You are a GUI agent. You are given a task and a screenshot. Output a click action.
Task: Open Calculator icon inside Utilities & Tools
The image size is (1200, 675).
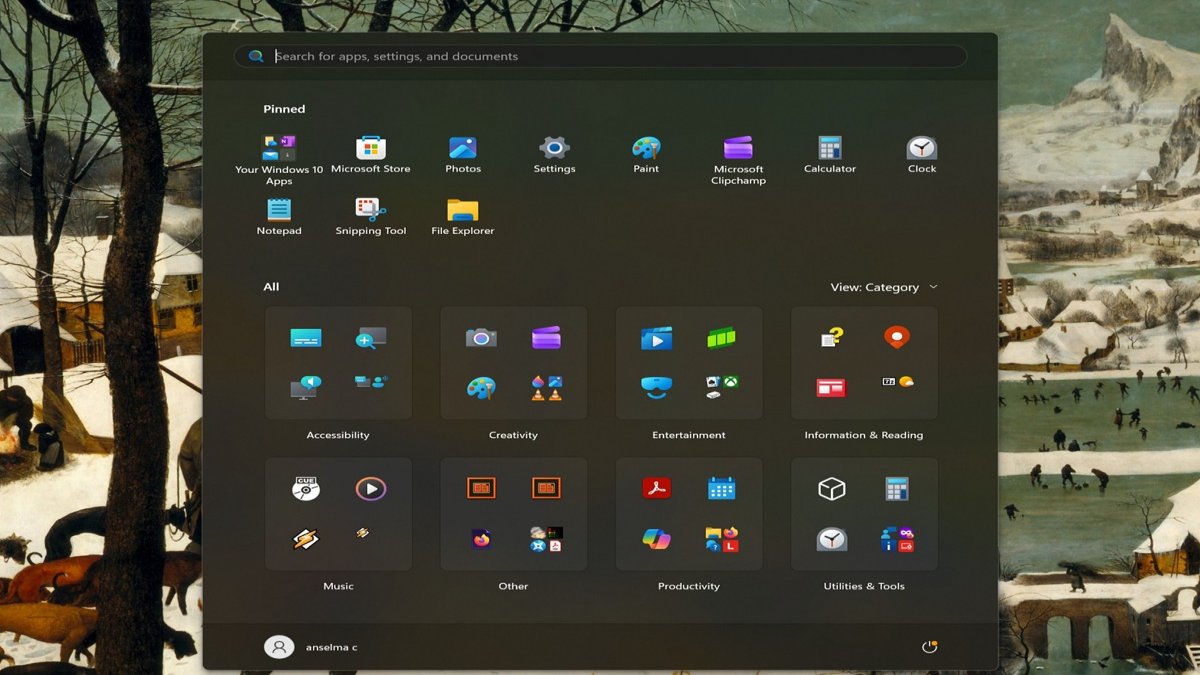point(897,489)
